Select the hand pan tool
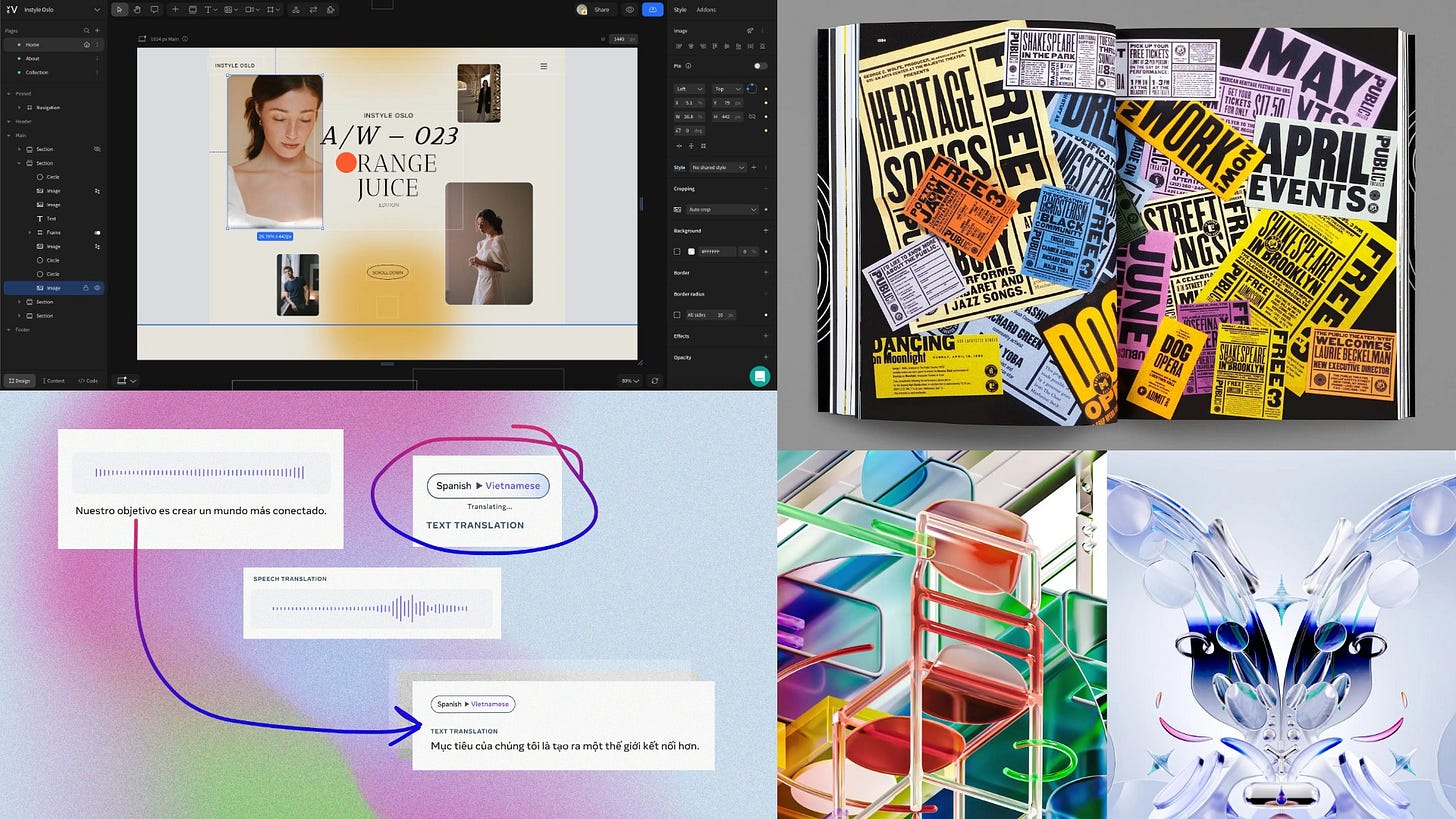The width and height of the screenshot is (1456, 819). click(137, 9)
